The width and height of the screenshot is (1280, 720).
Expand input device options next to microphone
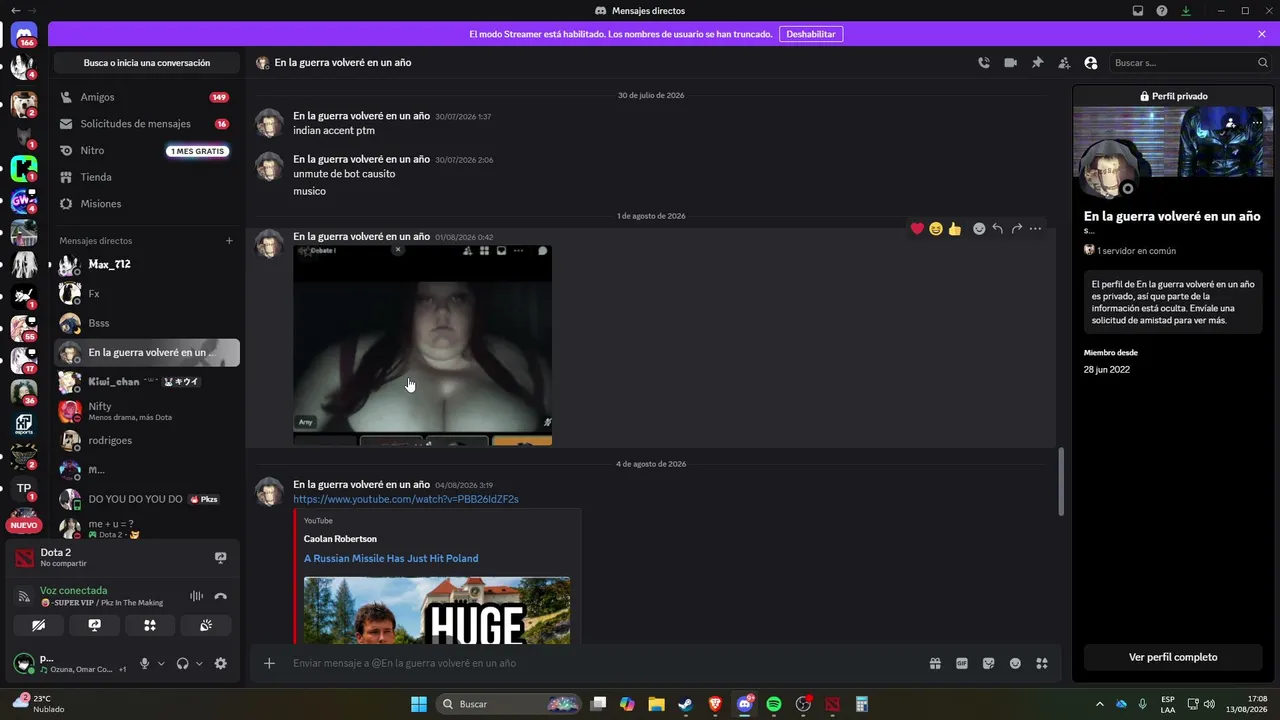click(161, 663)
